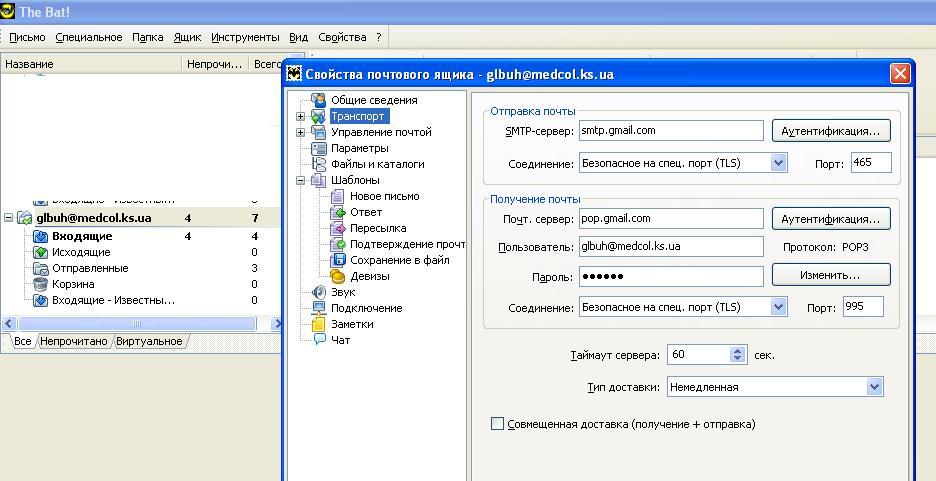Switch to the Виртуальное tab

pos(149,341)
